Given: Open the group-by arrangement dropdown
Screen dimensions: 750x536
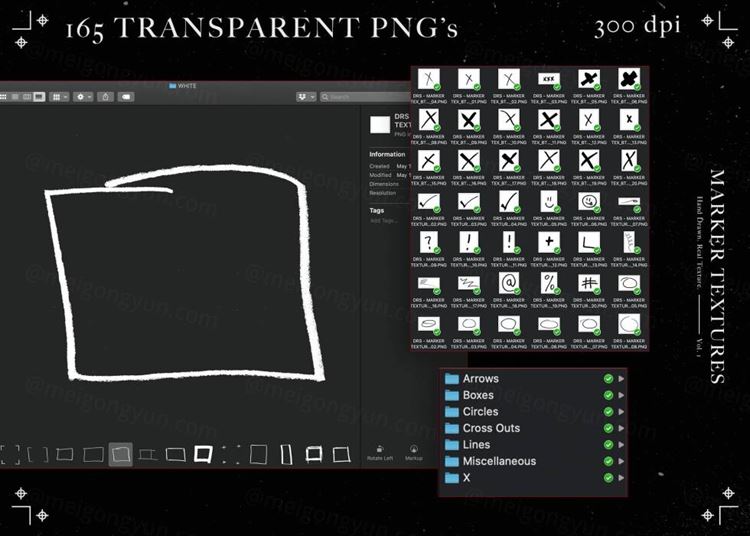Looking at the screenshot, I should click(59, 97).
